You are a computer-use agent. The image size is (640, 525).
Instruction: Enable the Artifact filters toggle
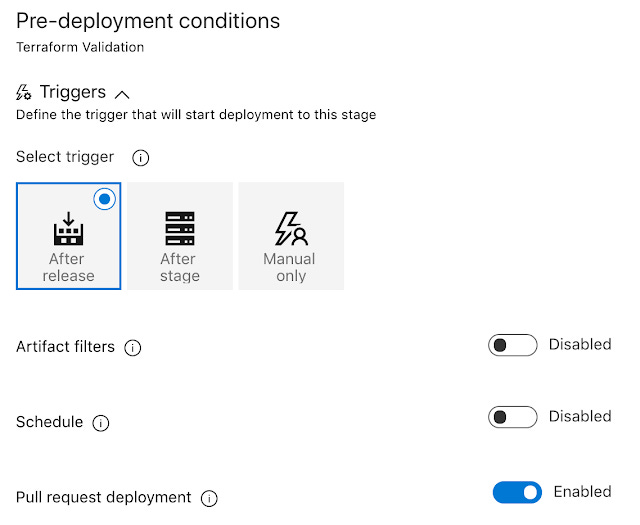[512, 345]
